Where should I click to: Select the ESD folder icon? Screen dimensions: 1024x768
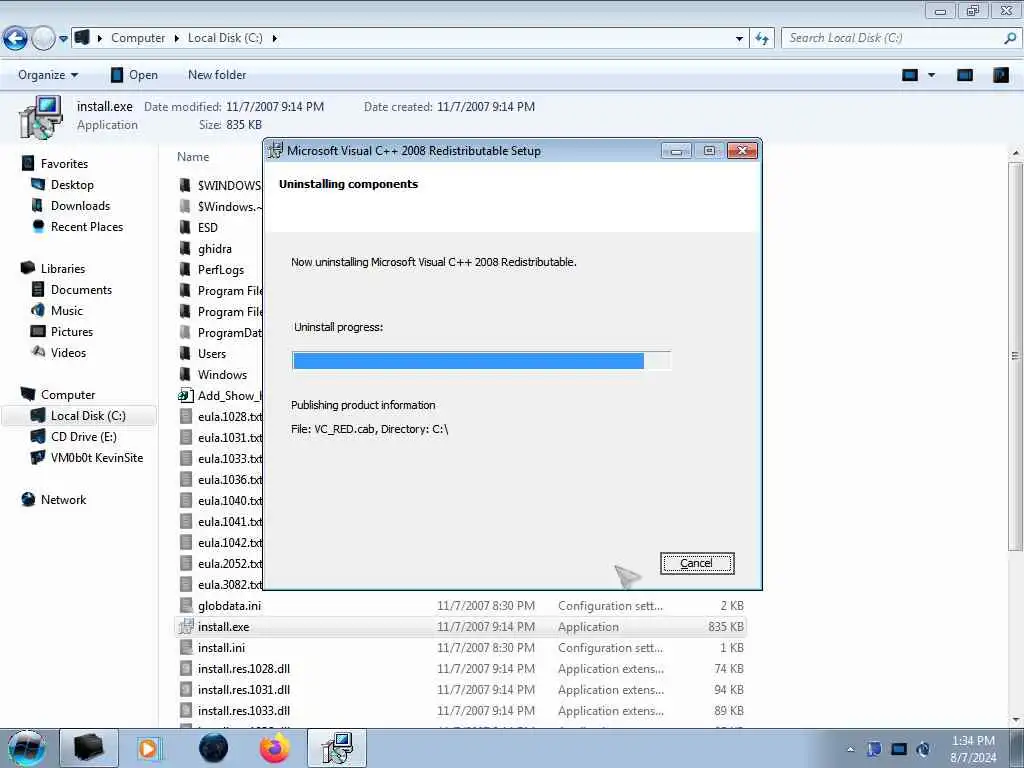[185, 227]
